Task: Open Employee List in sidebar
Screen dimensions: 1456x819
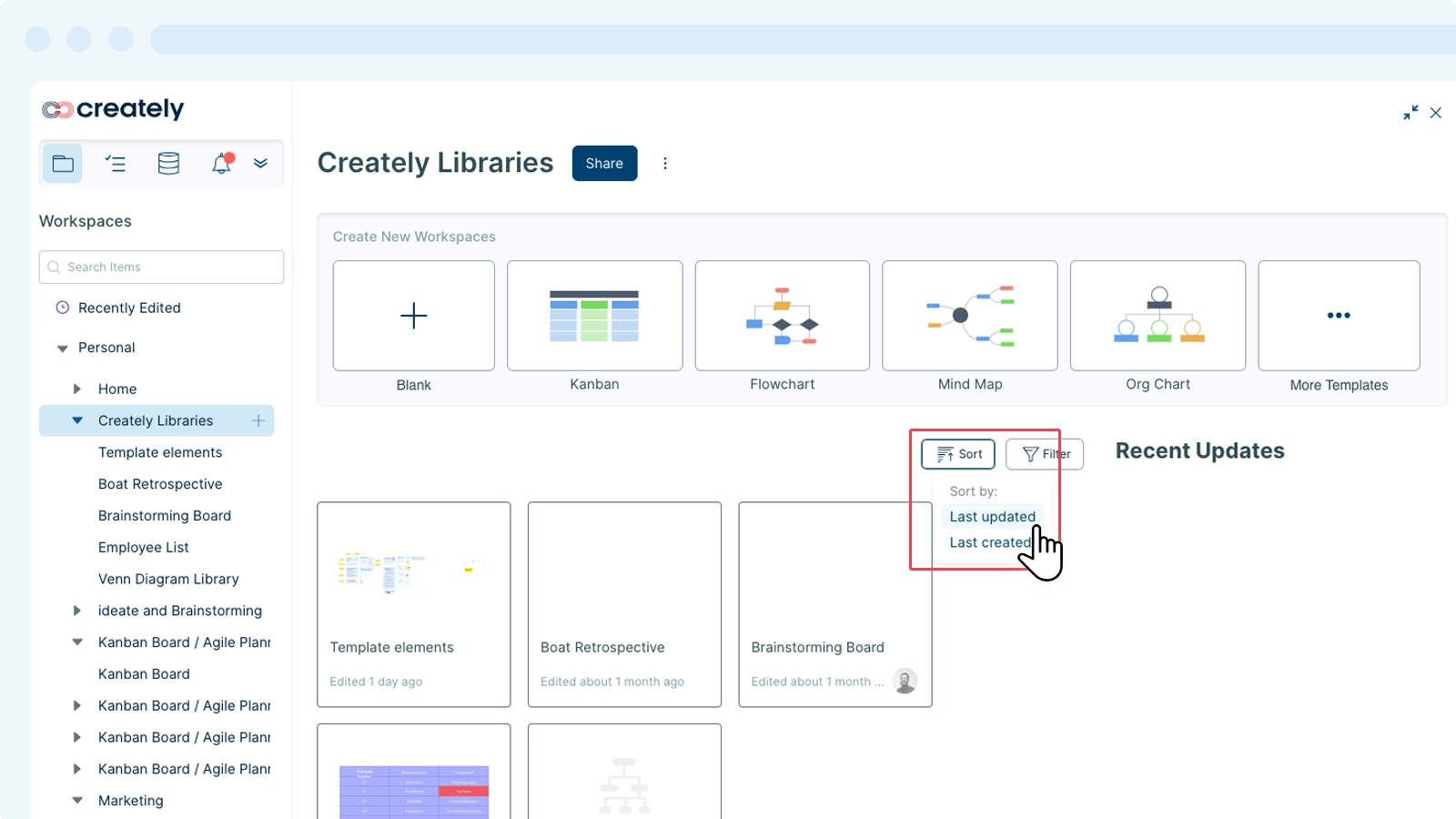Action: (144, 548)
